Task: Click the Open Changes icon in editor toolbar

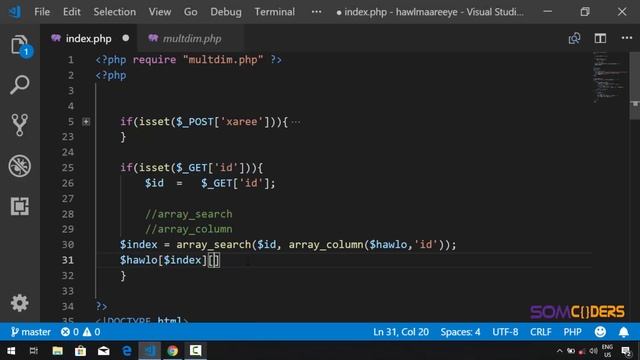Action: click(x=574, y=38)
